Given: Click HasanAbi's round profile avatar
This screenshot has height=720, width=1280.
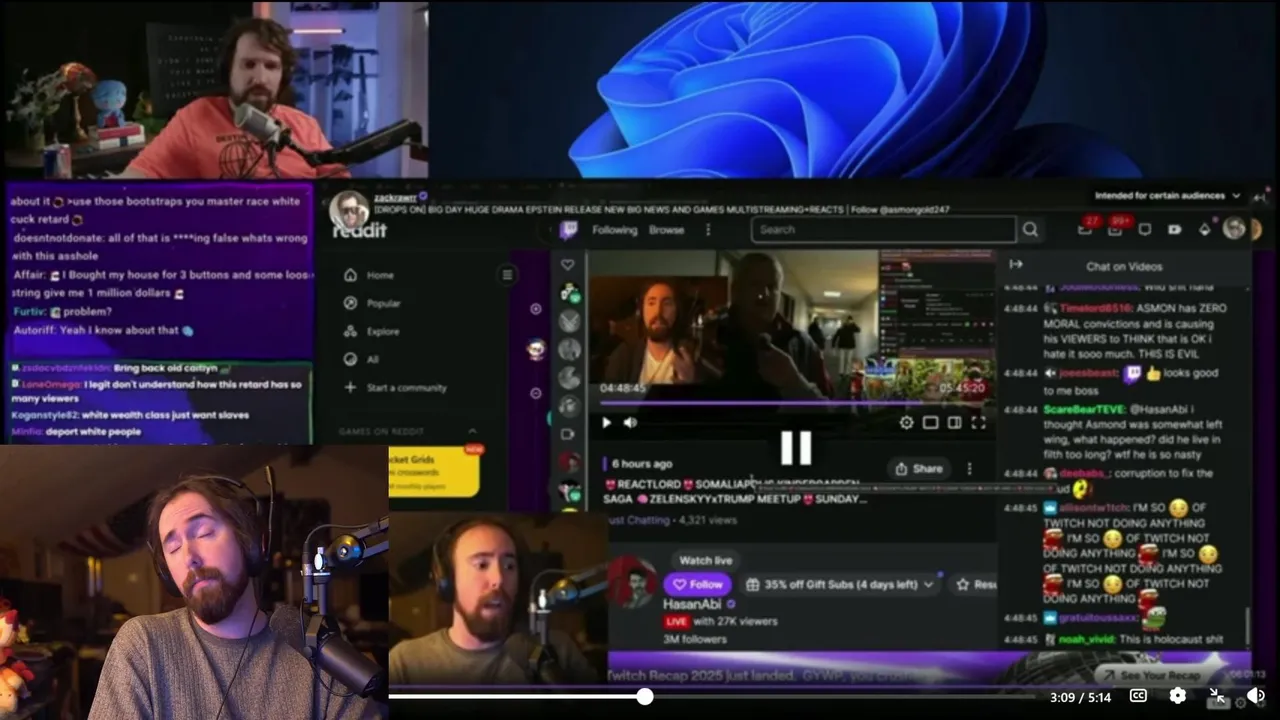Looking at the screenshot, I should (633, 583).
